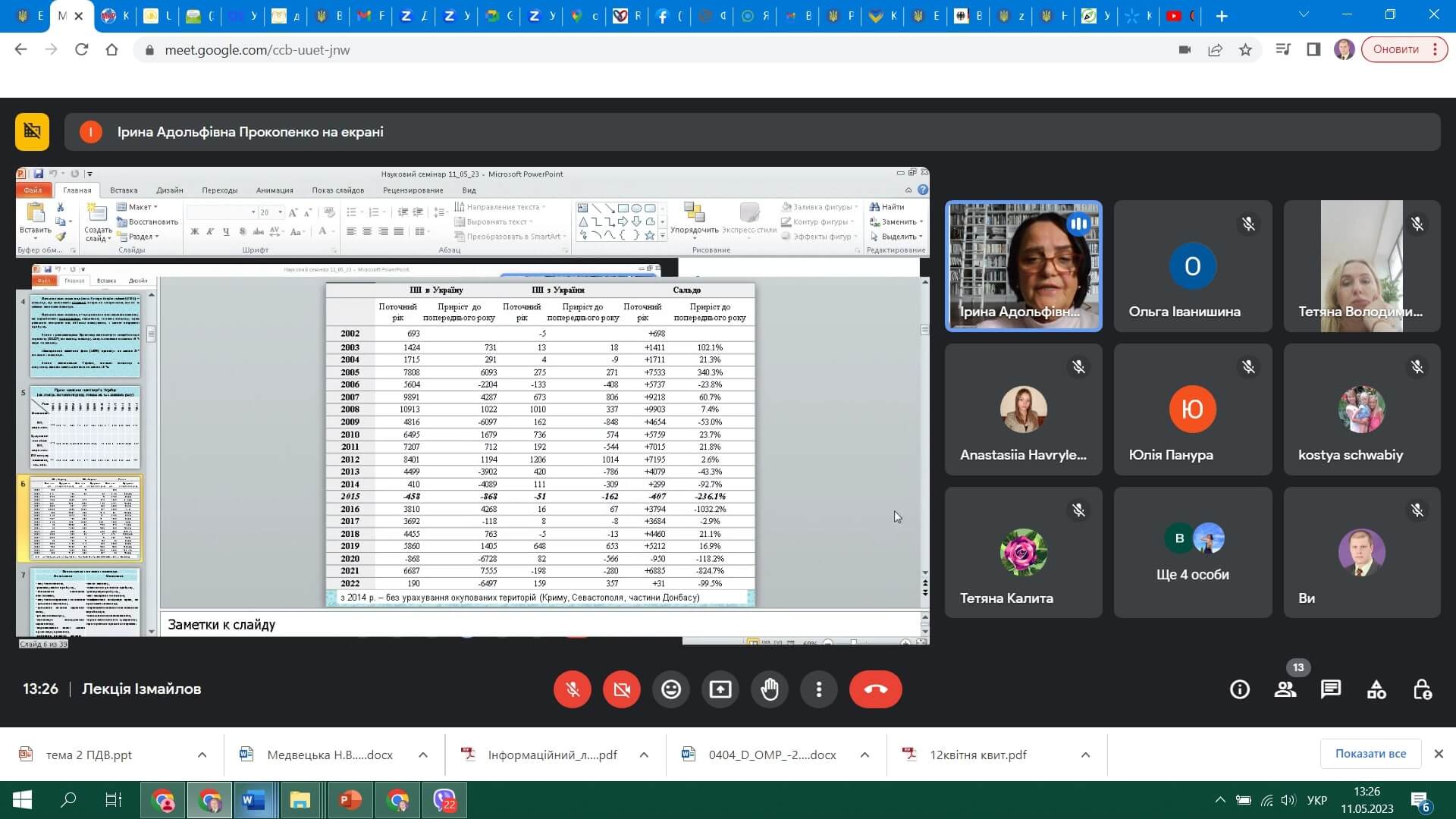Image resolution: width=1456 pixels, height=819 pixels.
Task: Bookmark this page with the star icon
Action: 1245,50
